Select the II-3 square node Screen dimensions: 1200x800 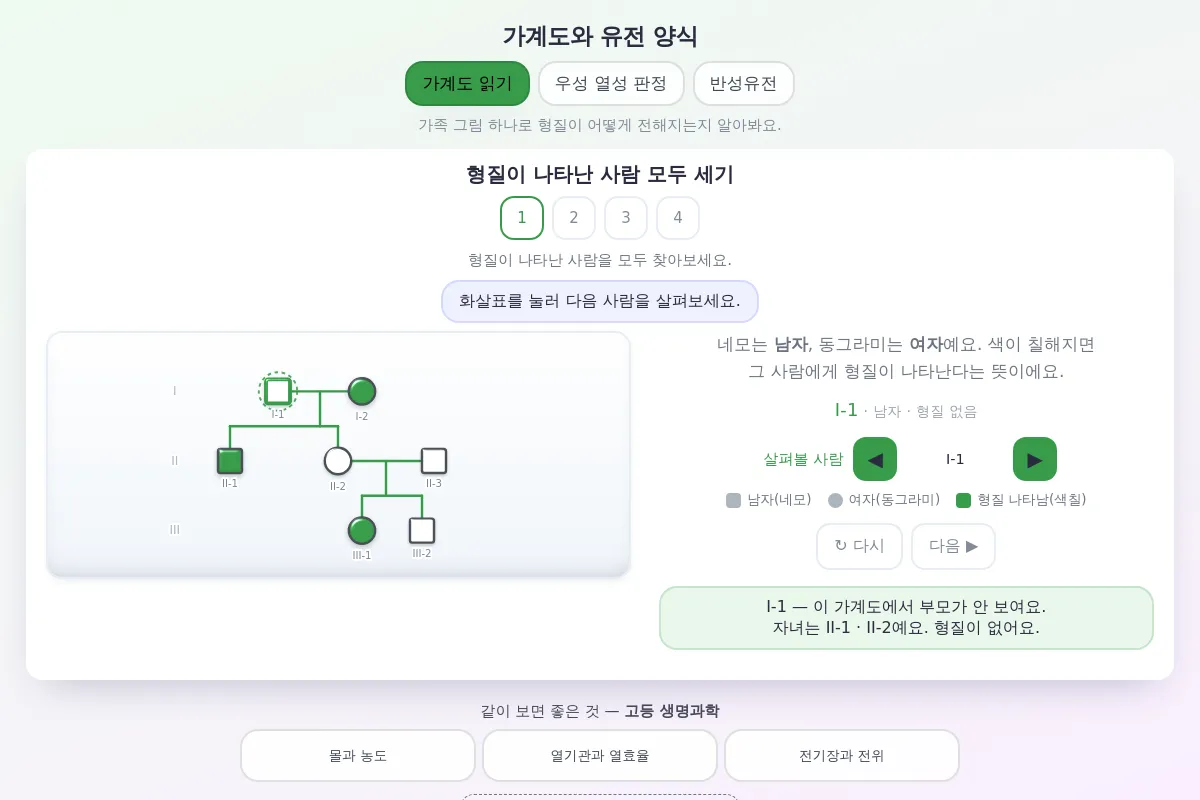click(433, 461)
